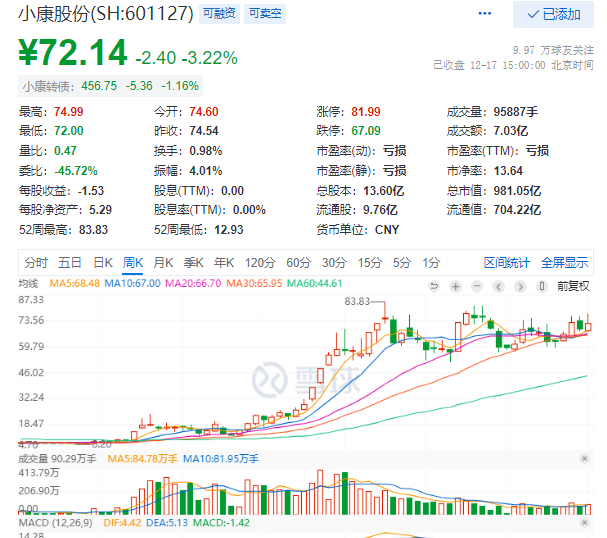Click the MA5:68.48 moving average label
The width and height of the screenshot is (607, 538).
[75, 283]
